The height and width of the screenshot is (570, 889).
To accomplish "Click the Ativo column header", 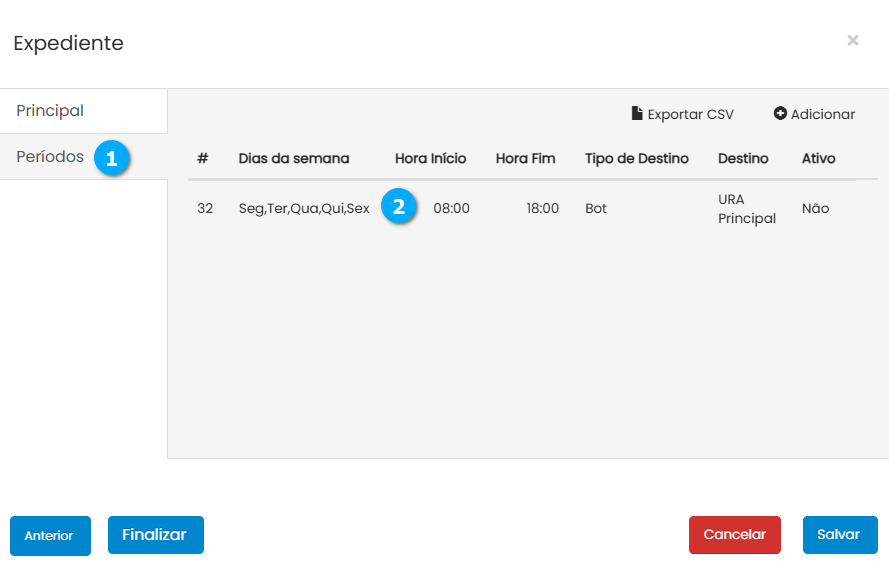I will (818, 159).
